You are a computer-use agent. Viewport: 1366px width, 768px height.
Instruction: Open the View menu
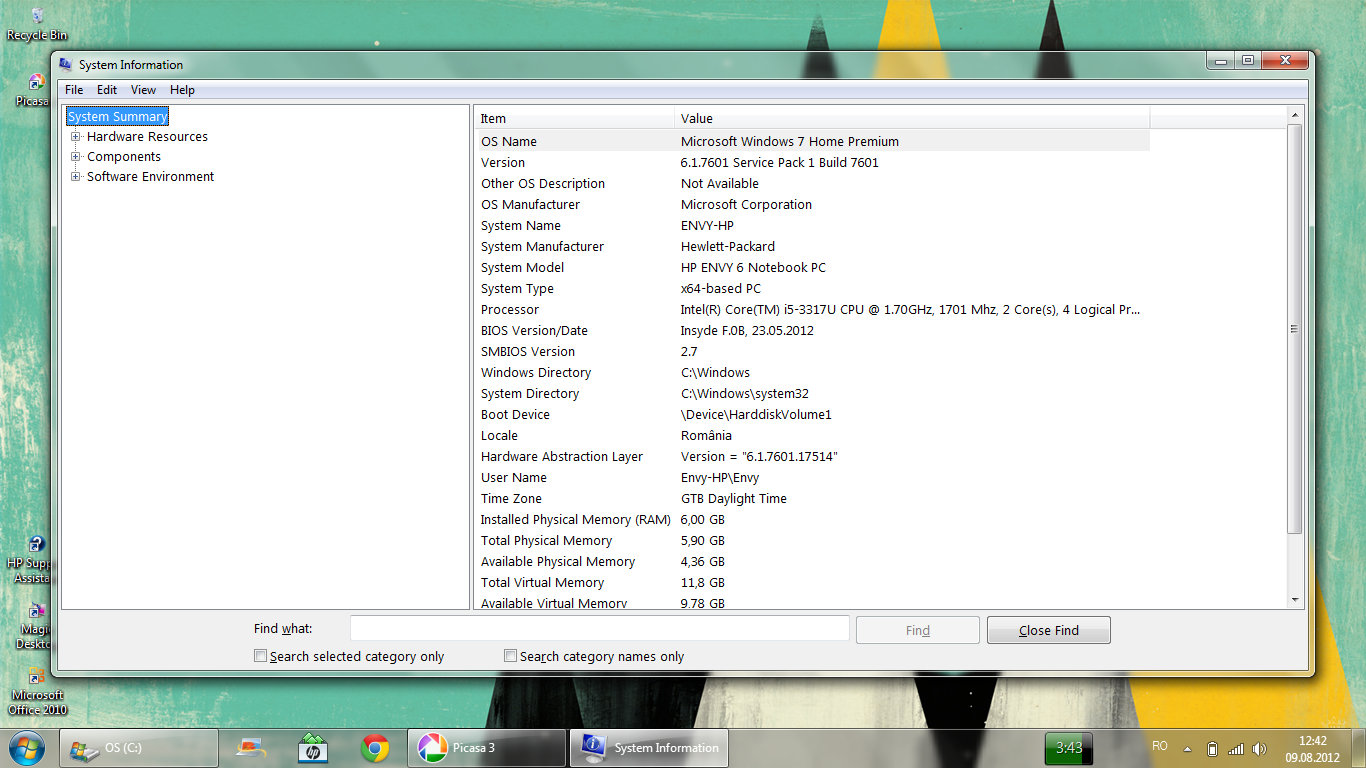(143, 90)
